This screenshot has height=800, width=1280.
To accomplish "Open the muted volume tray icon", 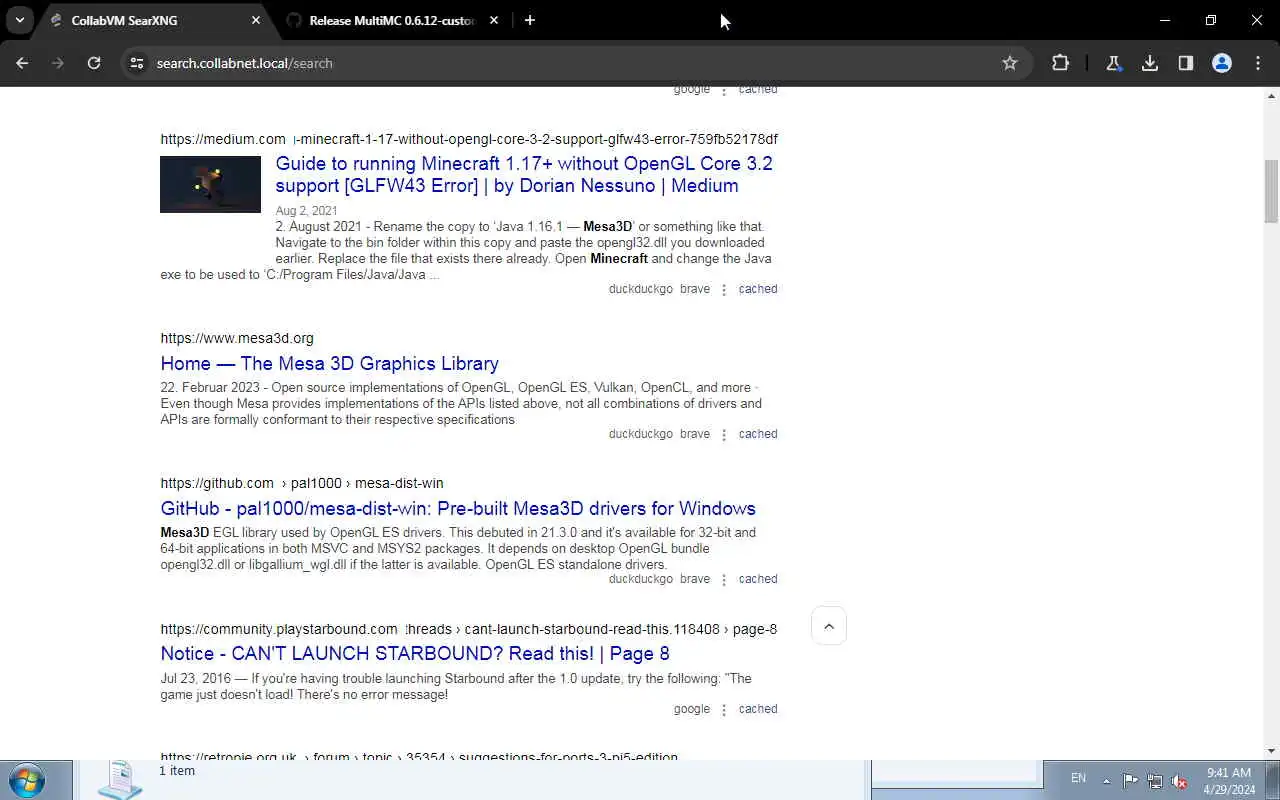I will 1179,781.
